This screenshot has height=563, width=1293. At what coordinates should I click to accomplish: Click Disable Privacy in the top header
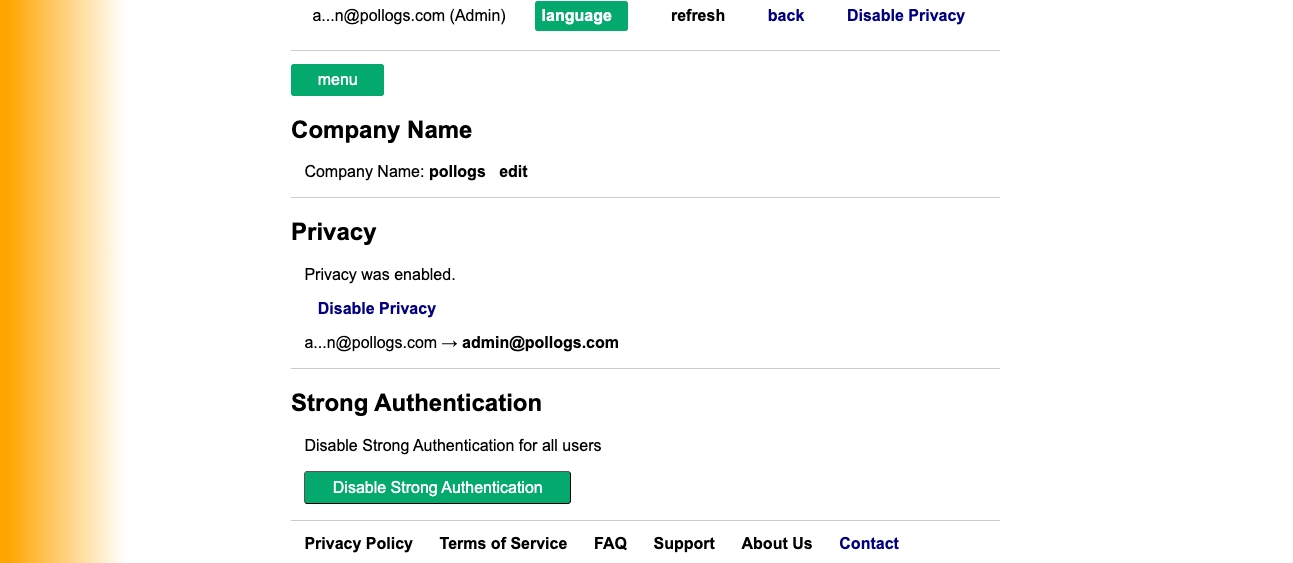coord(906,16)
